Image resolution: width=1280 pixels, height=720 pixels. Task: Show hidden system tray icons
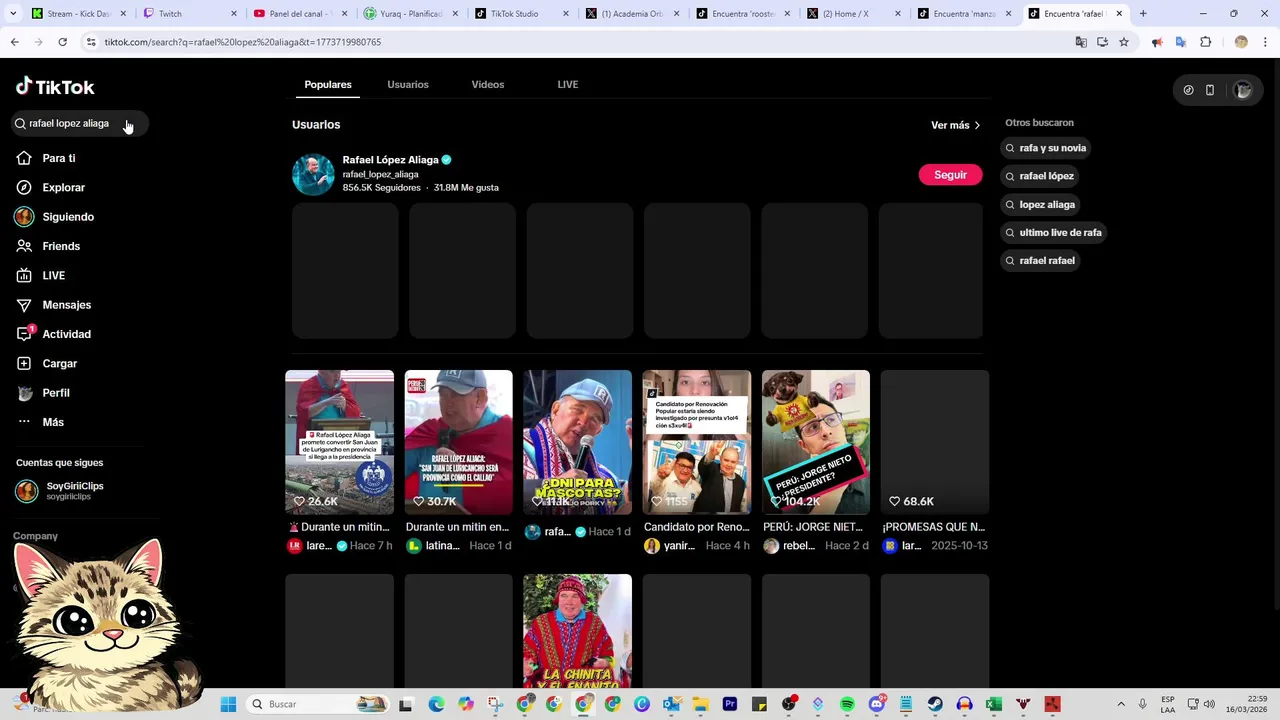pos(1121,704)
